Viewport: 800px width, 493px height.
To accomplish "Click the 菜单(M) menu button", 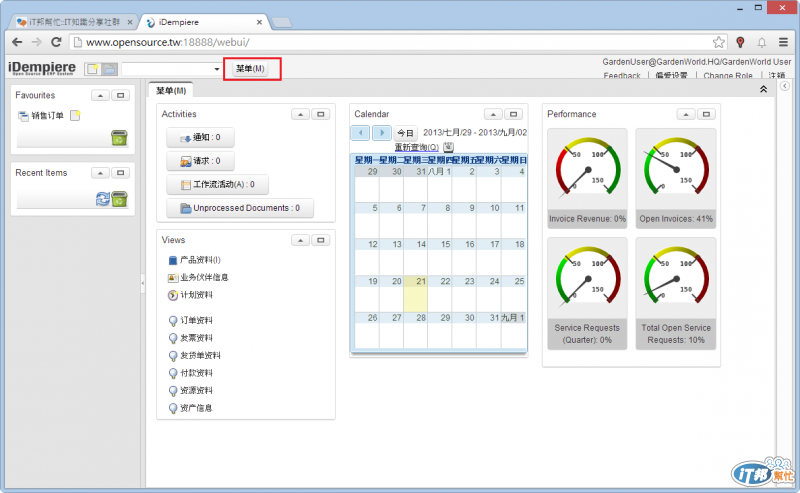I will (x=250, y=68).
